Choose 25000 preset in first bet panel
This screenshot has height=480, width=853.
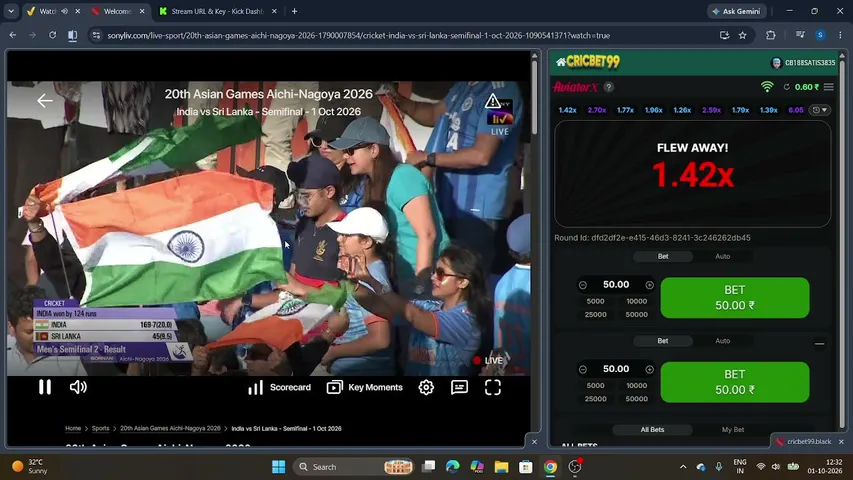coord(595,315)
